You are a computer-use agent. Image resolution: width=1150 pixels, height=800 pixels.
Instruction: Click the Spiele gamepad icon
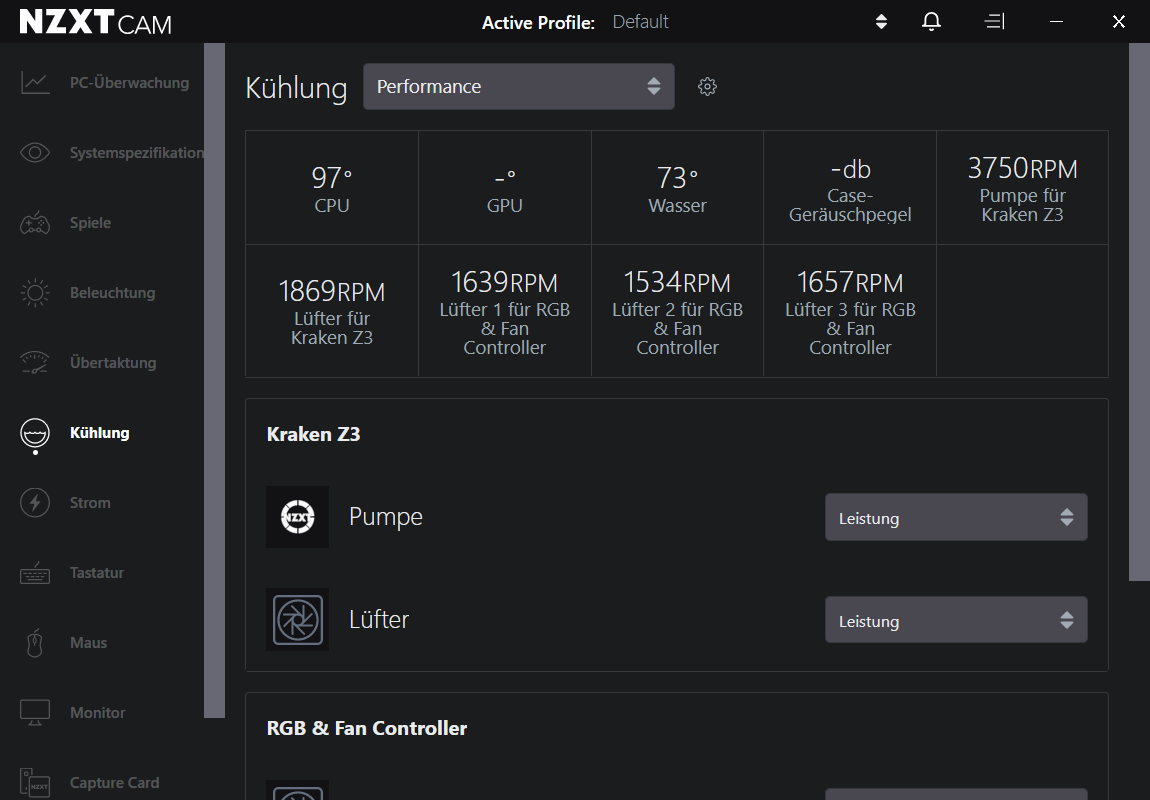pos(35,223)
